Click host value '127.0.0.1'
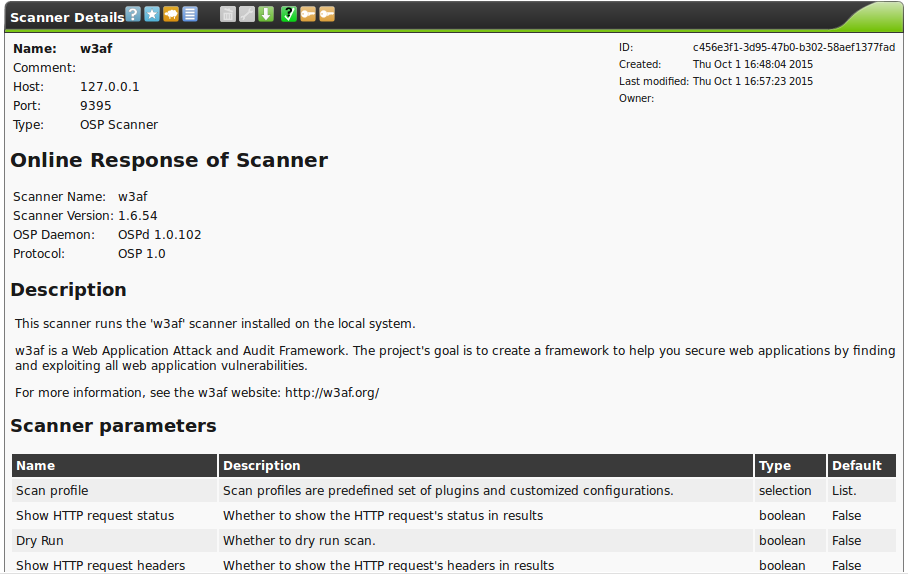Viewport: 908px width, 574px height. (x=109, y=87)
